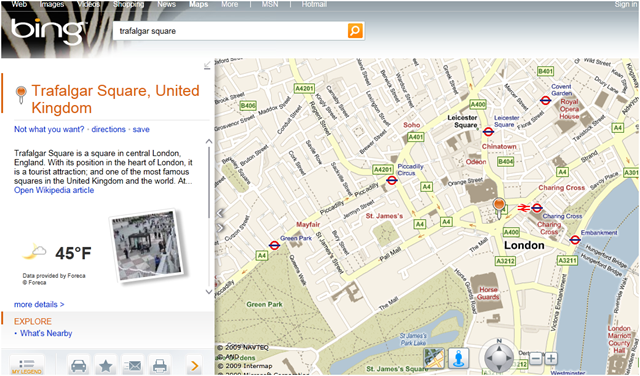Pan map north with compass up arrow
The height and width of the screenshot is (376, 640).
point(499,348)
